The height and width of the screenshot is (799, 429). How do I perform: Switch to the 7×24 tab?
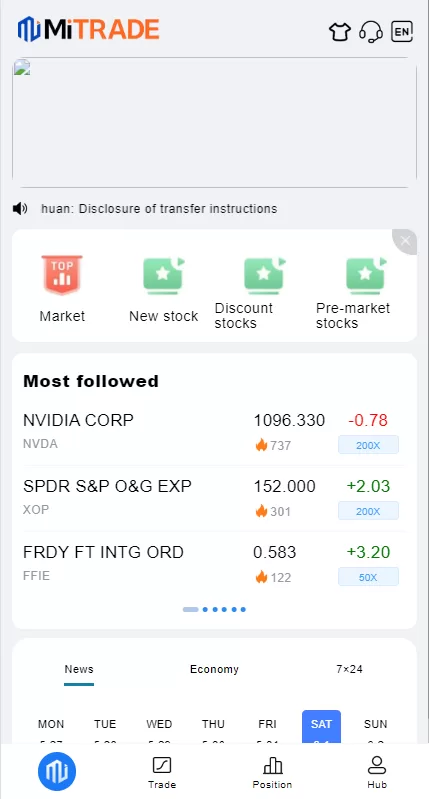coord(350,669)
